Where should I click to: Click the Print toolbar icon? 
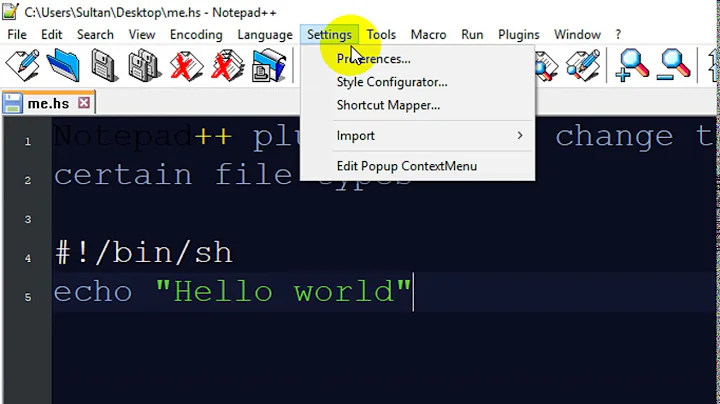tap(269, 66)
